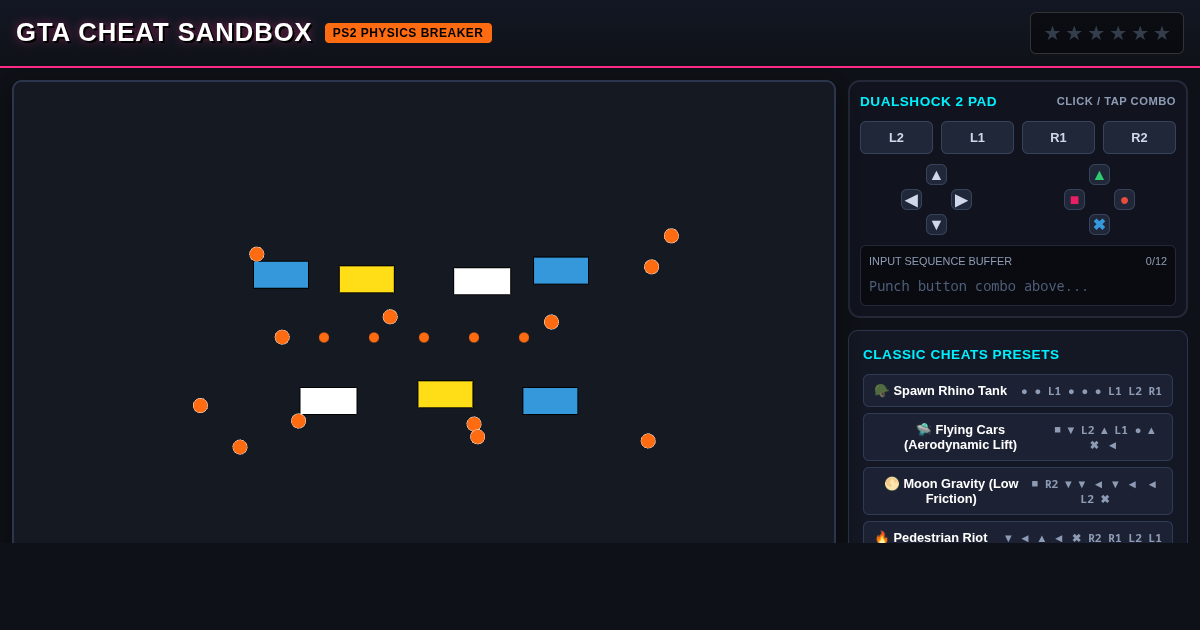Click the CLASSIC CHEATS PRESETS heading
This screenshot has width=1200, height=630.
[x=961, y=355]
